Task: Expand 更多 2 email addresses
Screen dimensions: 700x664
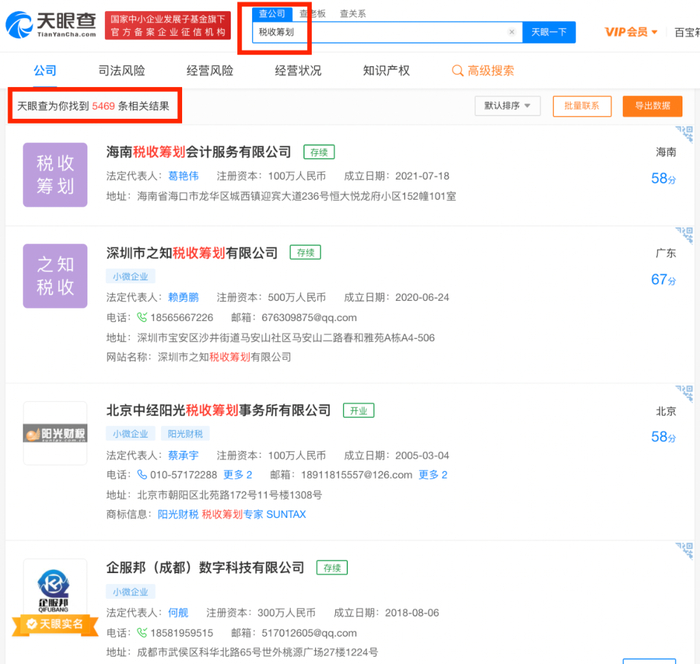Action: tap(433, 475)
